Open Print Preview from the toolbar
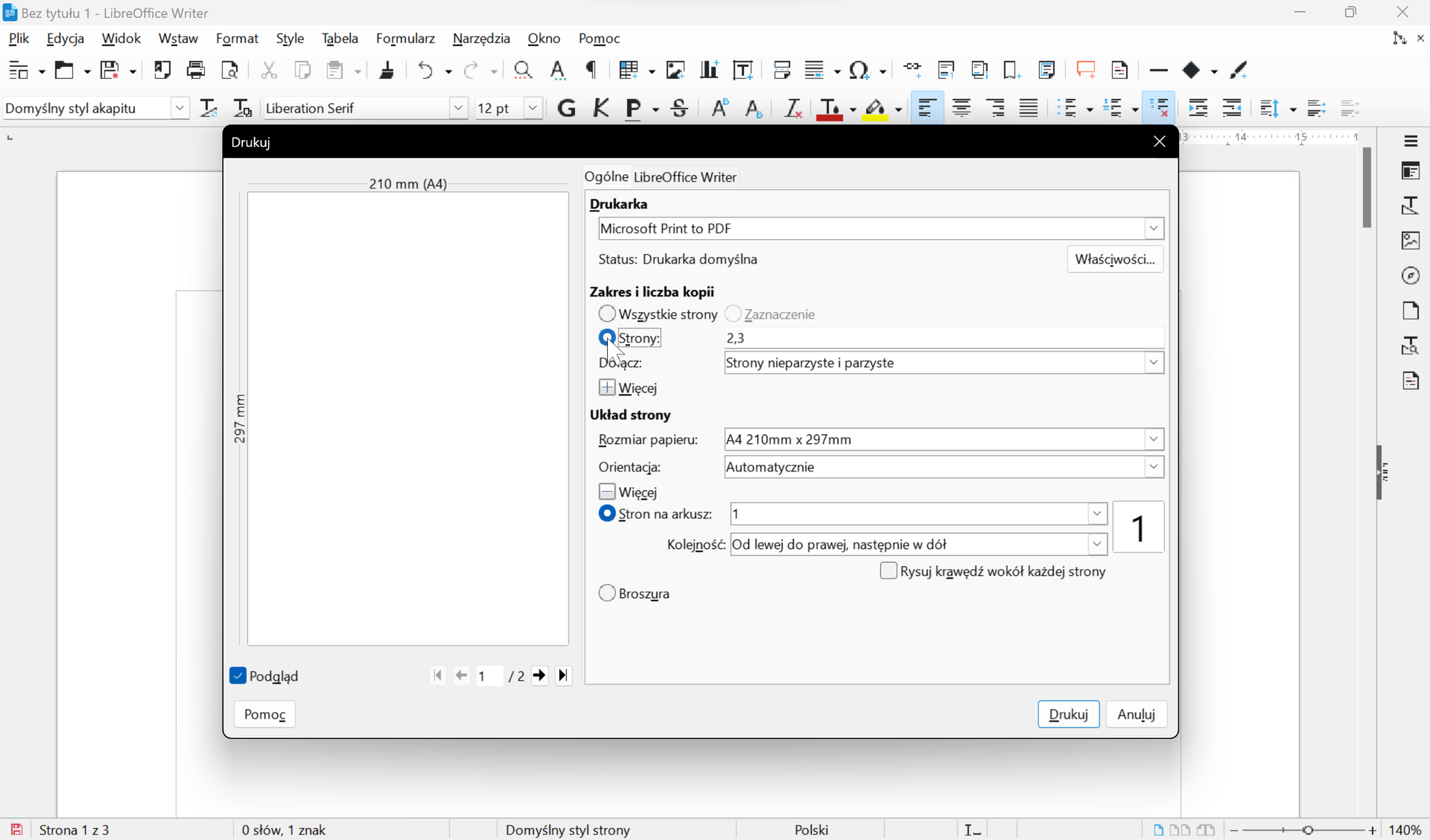Image resolution: width=1430 pixels, height=840 pixels. point(230,70)
